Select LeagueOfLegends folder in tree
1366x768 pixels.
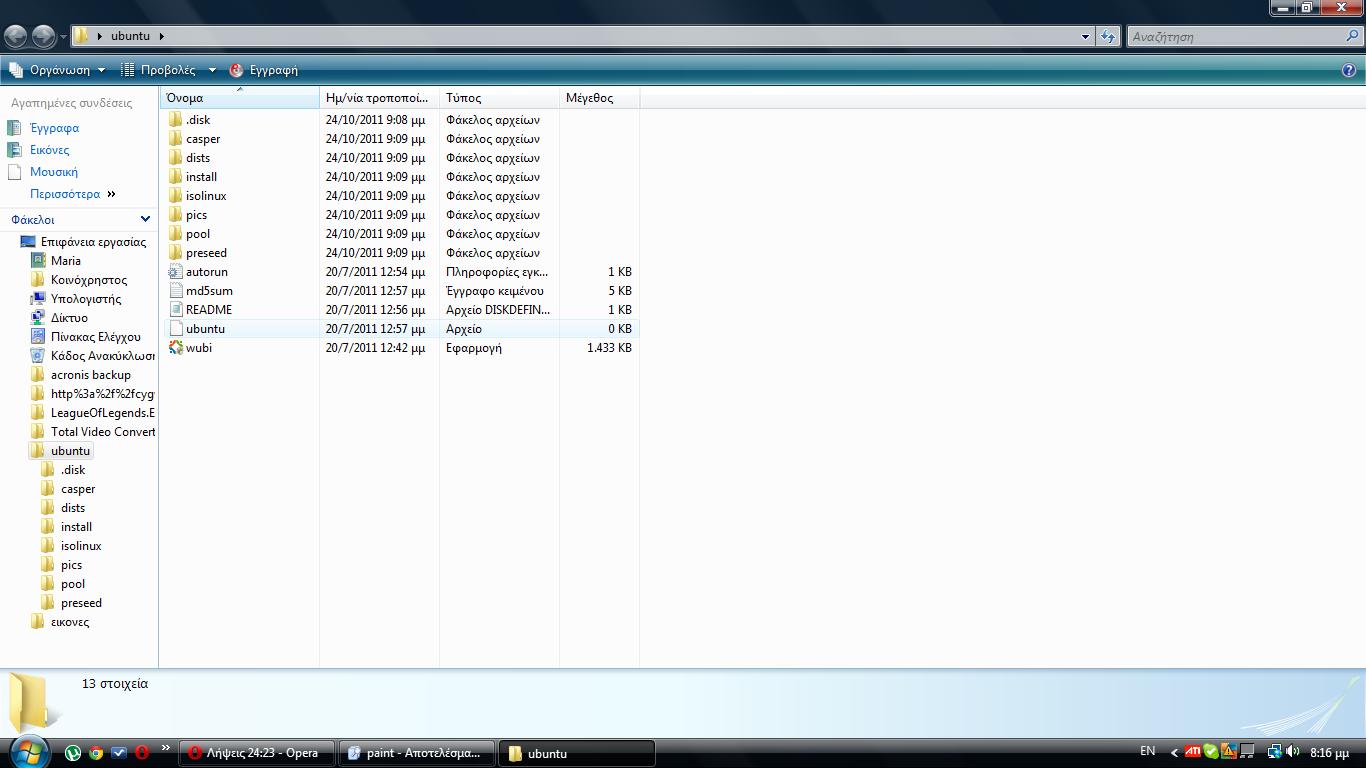[103, 413]
